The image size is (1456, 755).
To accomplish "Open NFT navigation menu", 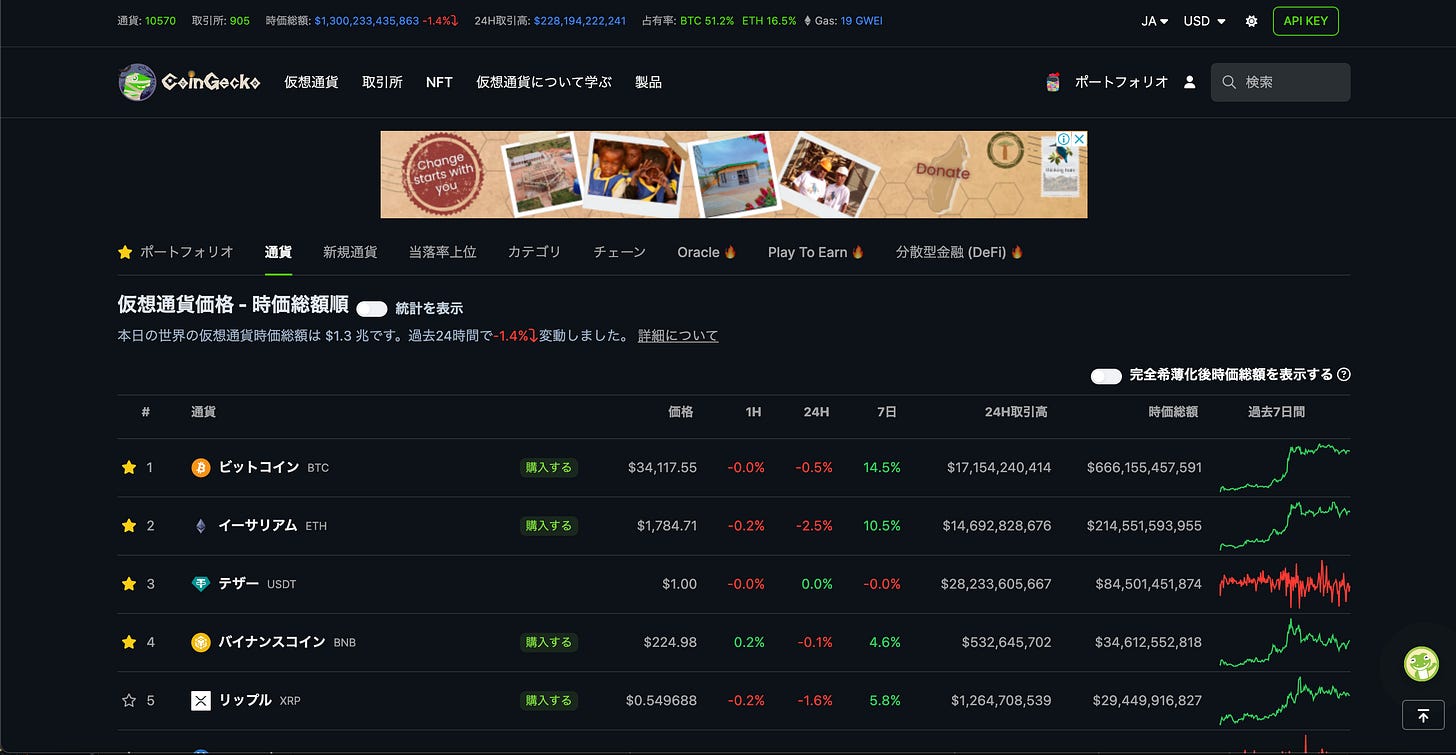I will pos(439,82).
